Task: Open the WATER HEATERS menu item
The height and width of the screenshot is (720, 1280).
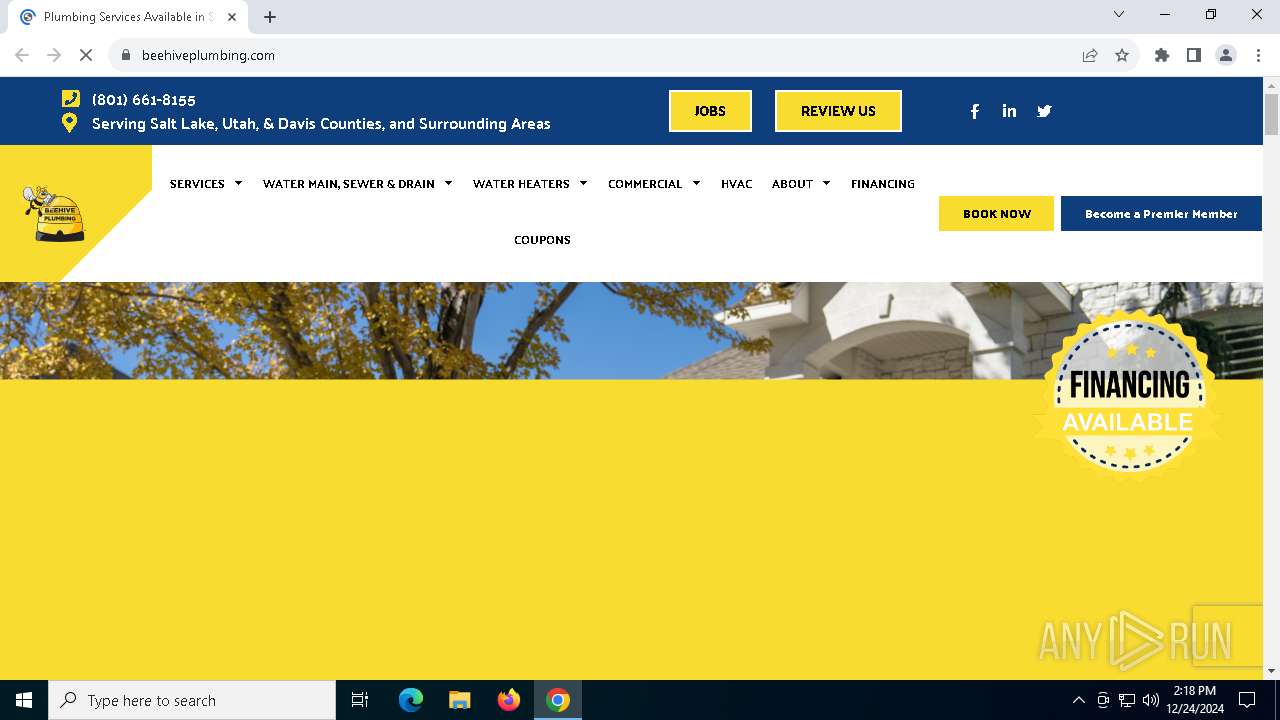Action: point(521,184)
